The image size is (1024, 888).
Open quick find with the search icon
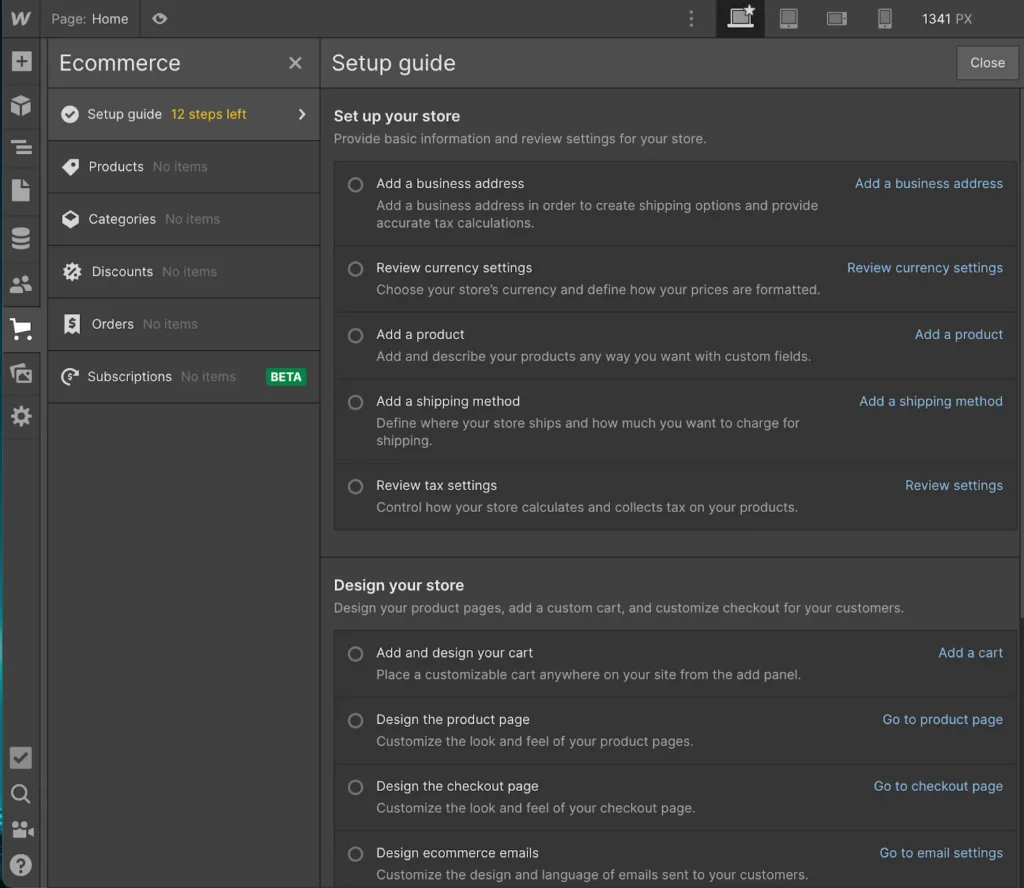pyautogui.click(x=21, y=793)
